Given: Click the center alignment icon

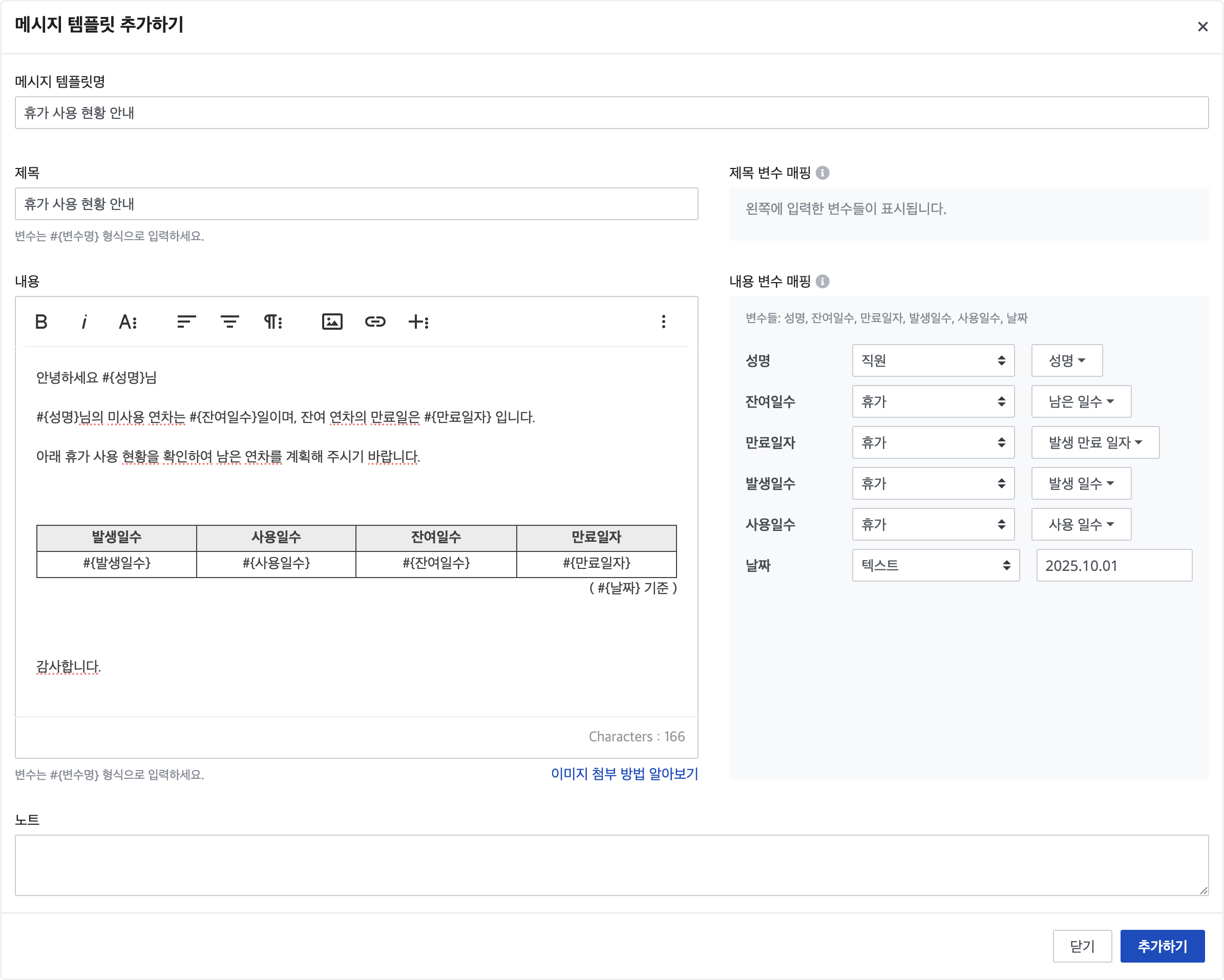Looking at the screenshot, I should (229, 322).
